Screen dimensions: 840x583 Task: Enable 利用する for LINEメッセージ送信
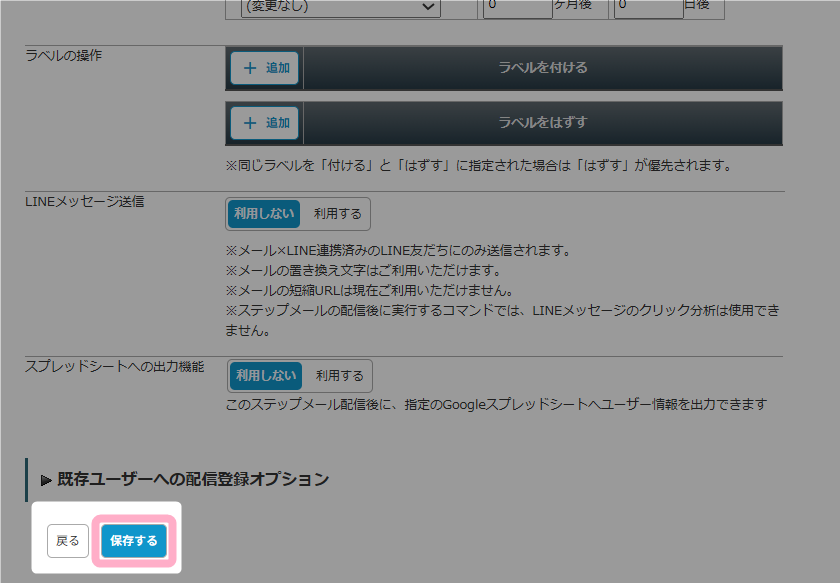pyautogui.click(x=337, y=213)
